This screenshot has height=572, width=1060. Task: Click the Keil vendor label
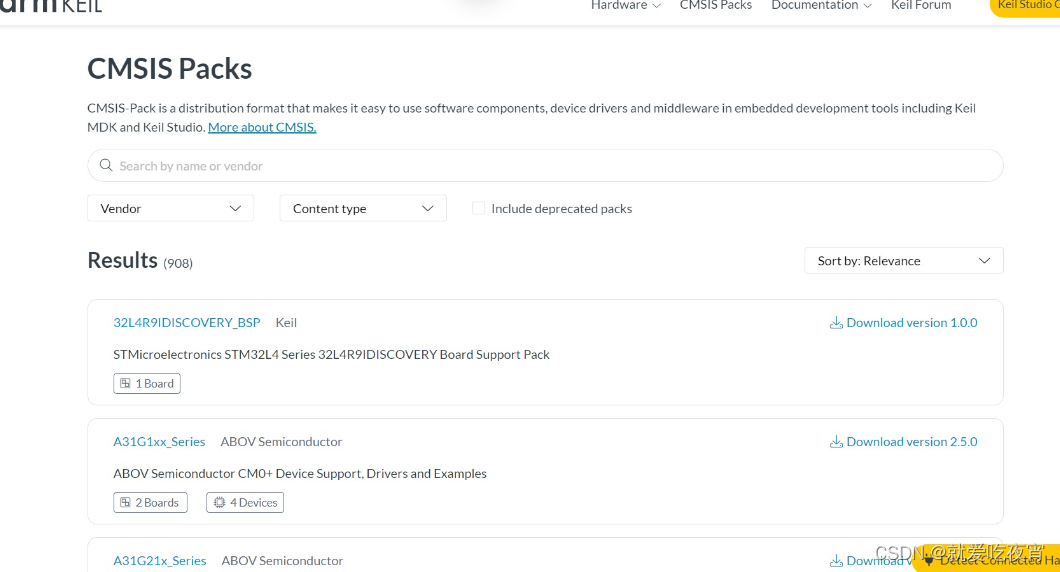point(286,323)
